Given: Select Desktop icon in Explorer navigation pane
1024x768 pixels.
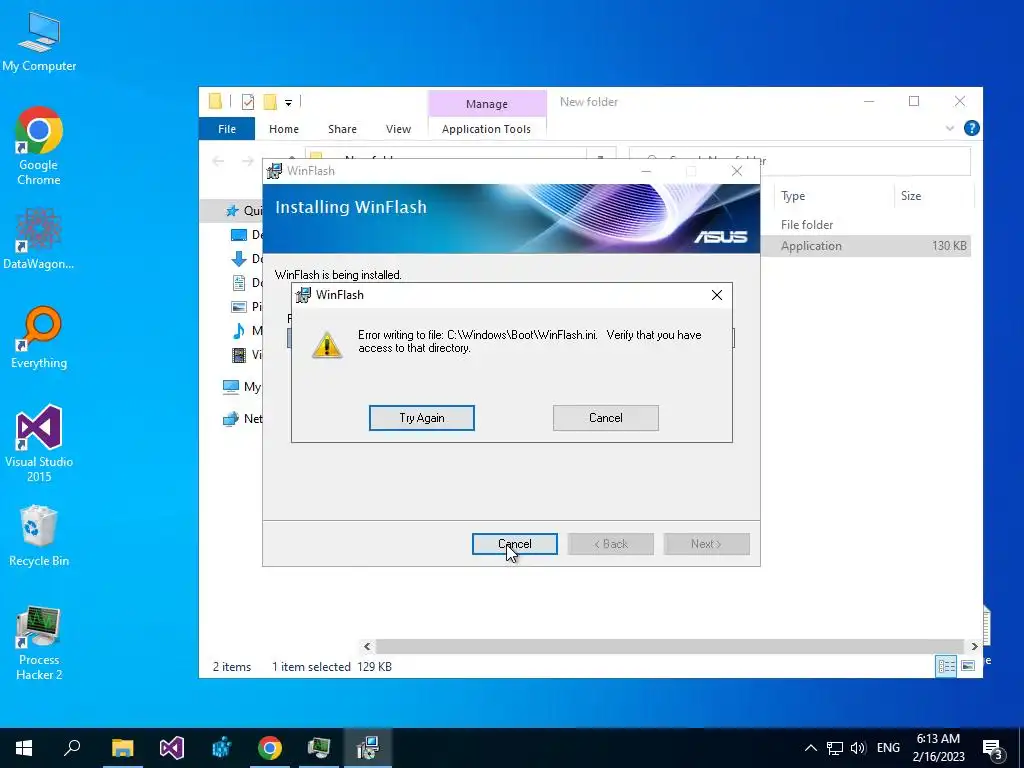Looking at the screenshot, I should pyautogui.click(x=239, y=234).
